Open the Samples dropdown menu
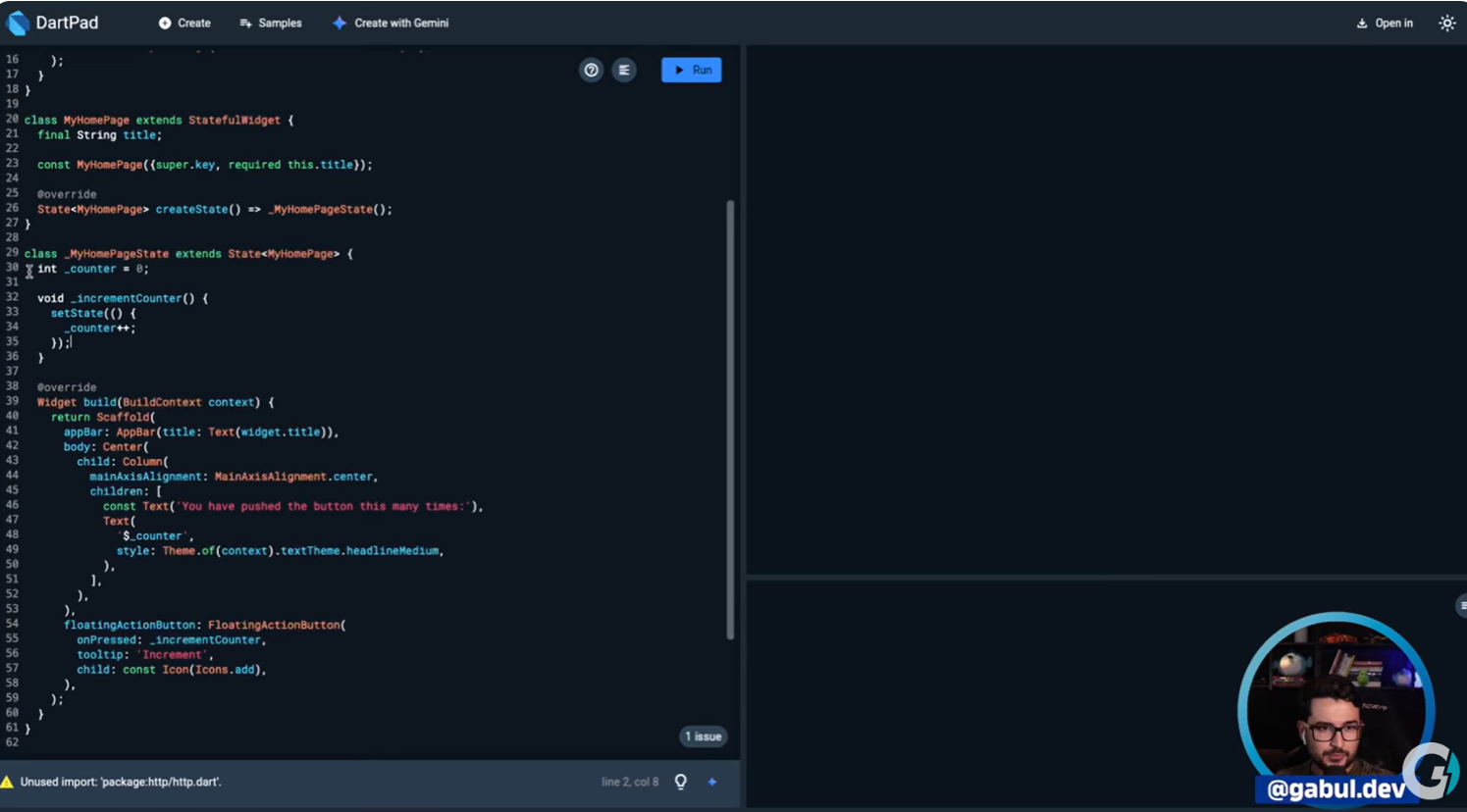The image size is (1467, 812). pyautogui.click(x=271, y=23)
